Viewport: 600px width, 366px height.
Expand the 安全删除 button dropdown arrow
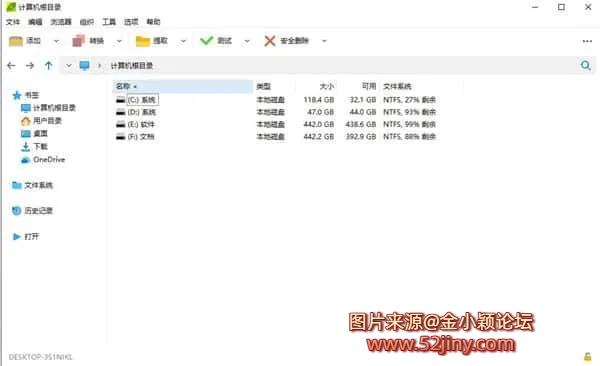click(324, 41)
